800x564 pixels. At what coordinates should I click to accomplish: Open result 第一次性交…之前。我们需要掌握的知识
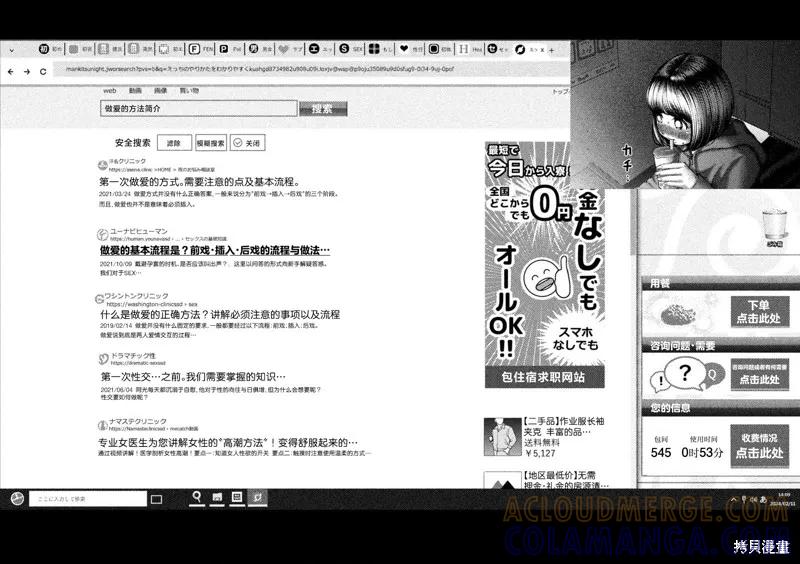(193, 377)
